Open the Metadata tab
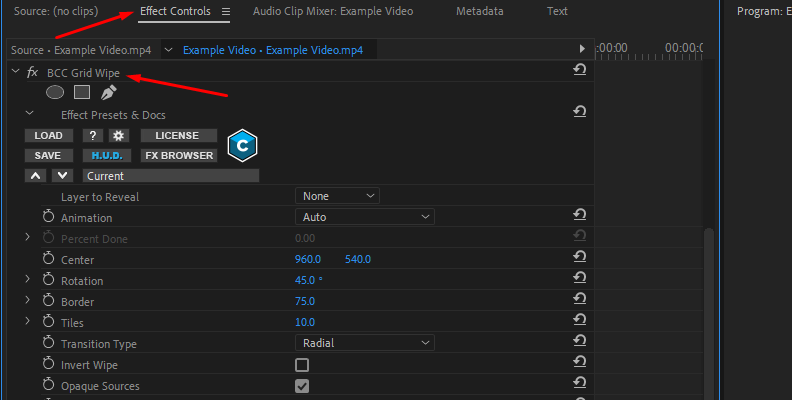The image size is (792, 400). pyautogui.click(x=480, y=12)
